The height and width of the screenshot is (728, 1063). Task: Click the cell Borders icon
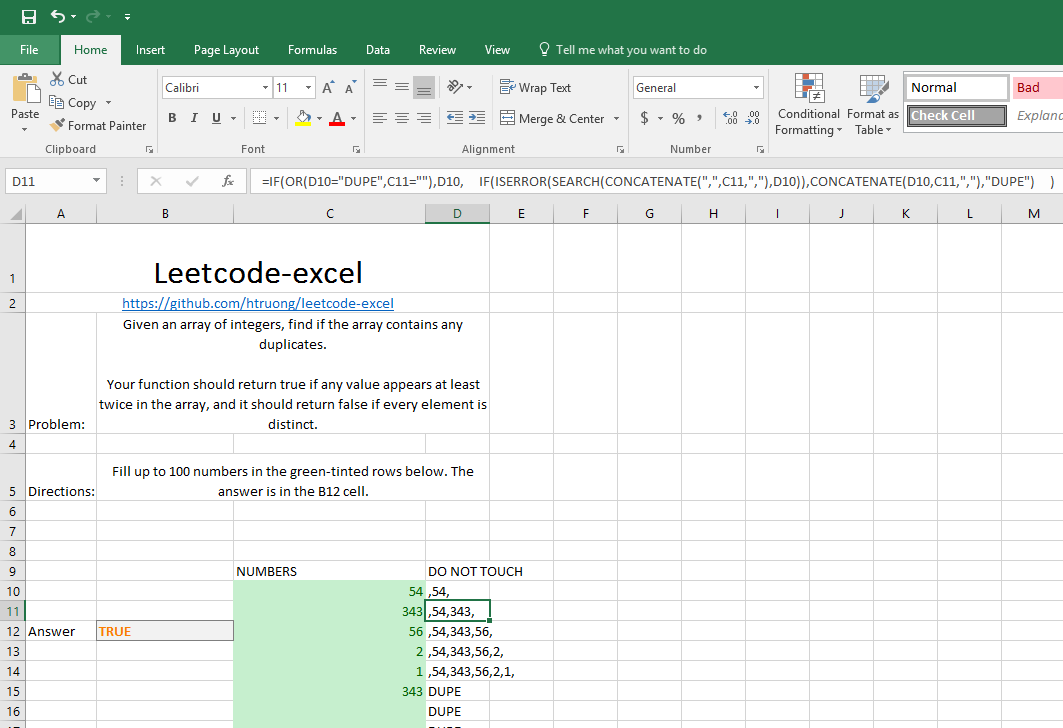pyautogui.click(x=259, y=118)
